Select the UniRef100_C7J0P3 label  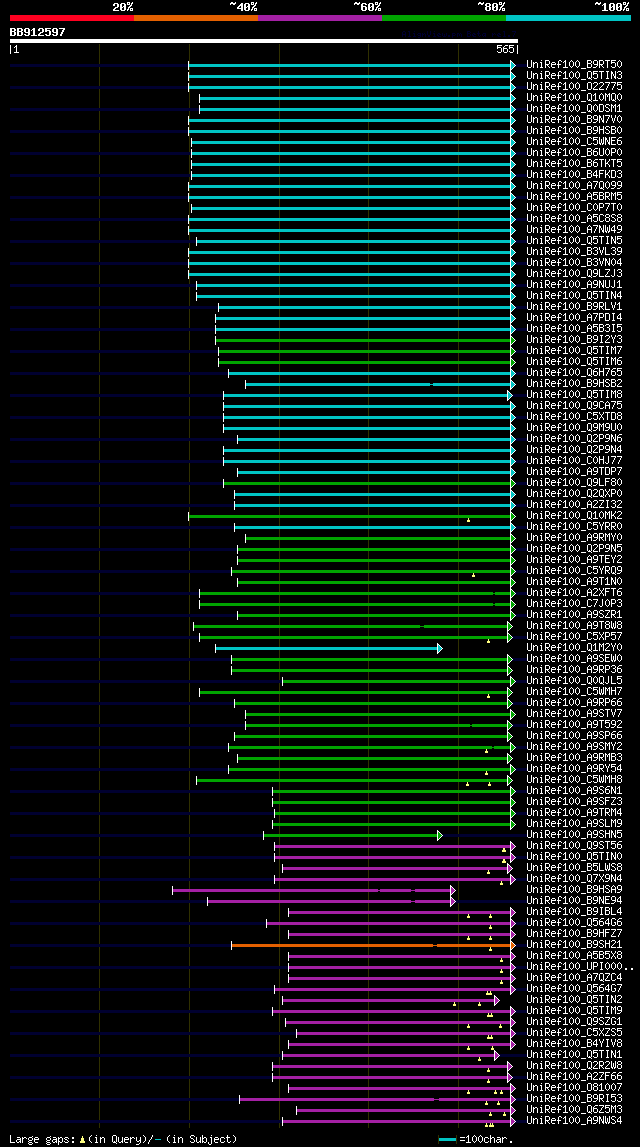click(x=574, y=604)
